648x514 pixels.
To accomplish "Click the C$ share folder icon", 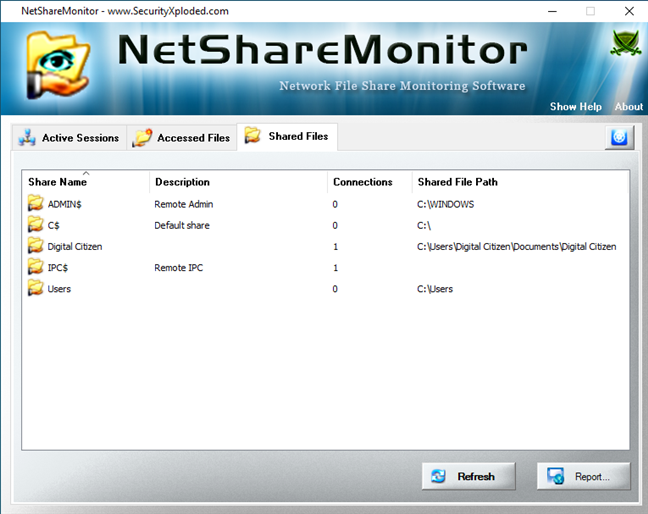I will point(36,225).
